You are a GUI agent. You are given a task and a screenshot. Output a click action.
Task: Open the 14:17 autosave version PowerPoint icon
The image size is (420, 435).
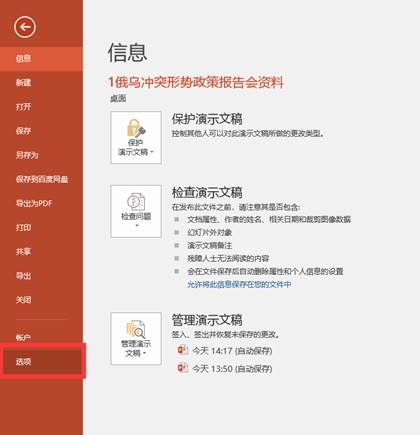182,350
